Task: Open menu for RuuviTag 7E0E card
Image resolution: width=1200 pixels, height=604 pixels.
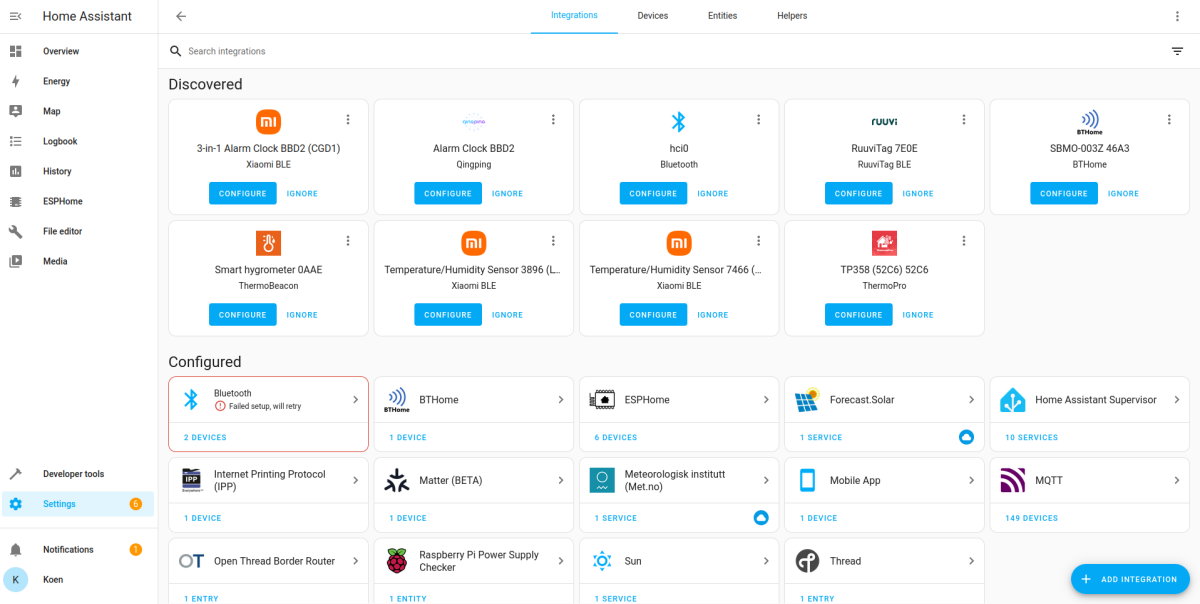Action: 964,119
